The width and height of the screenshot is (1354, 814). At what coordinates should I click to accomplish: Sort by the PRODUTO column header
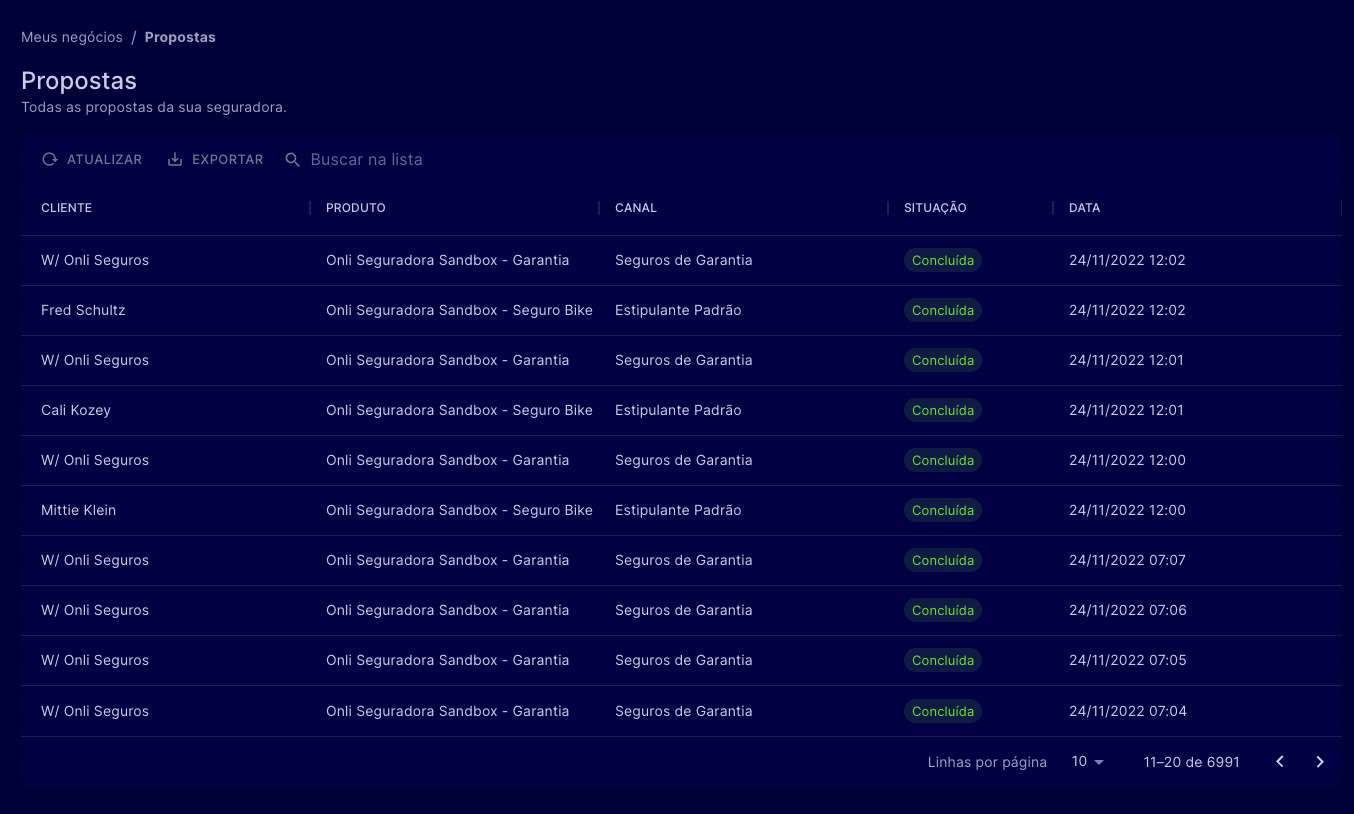(356, 208)
